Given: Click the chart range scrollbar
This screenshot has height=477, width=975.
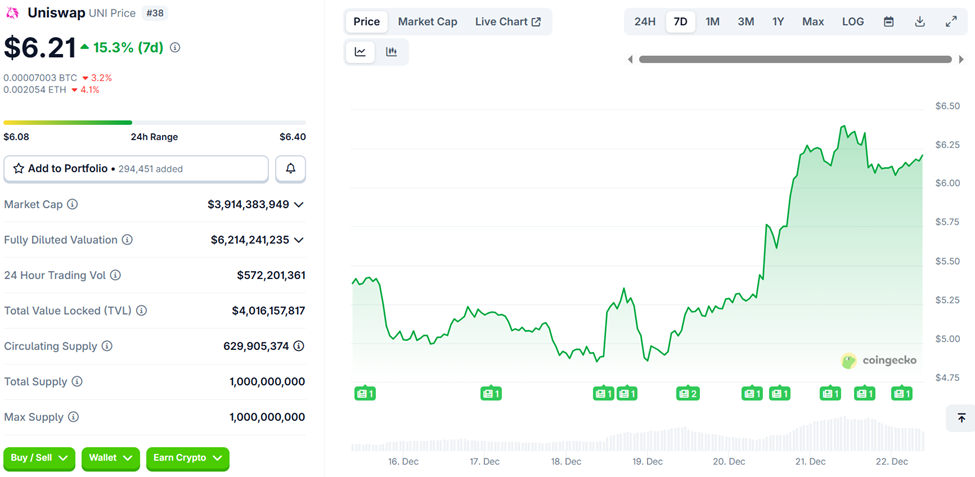Looking at the screenshot, I should 794,60.
